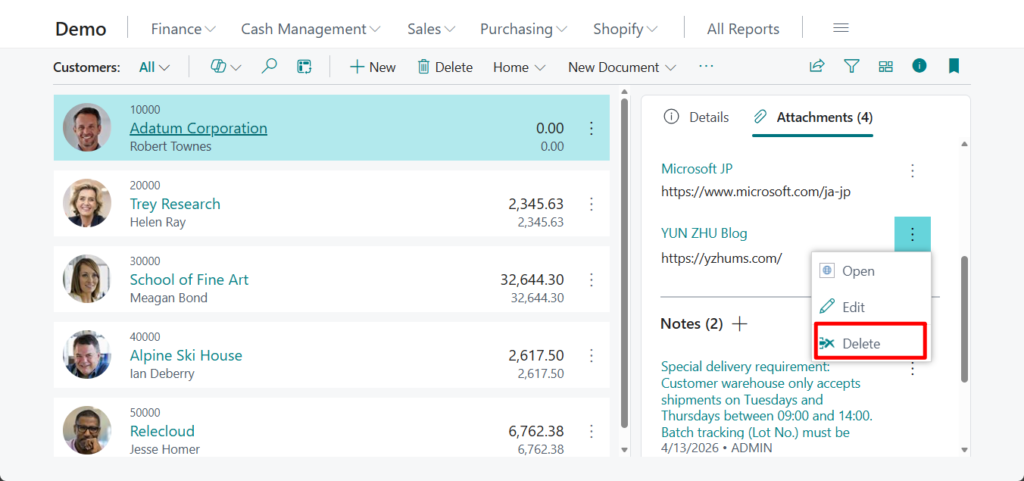
Task: Expand the Cash Management menu
Action: [x=310, y=29]
